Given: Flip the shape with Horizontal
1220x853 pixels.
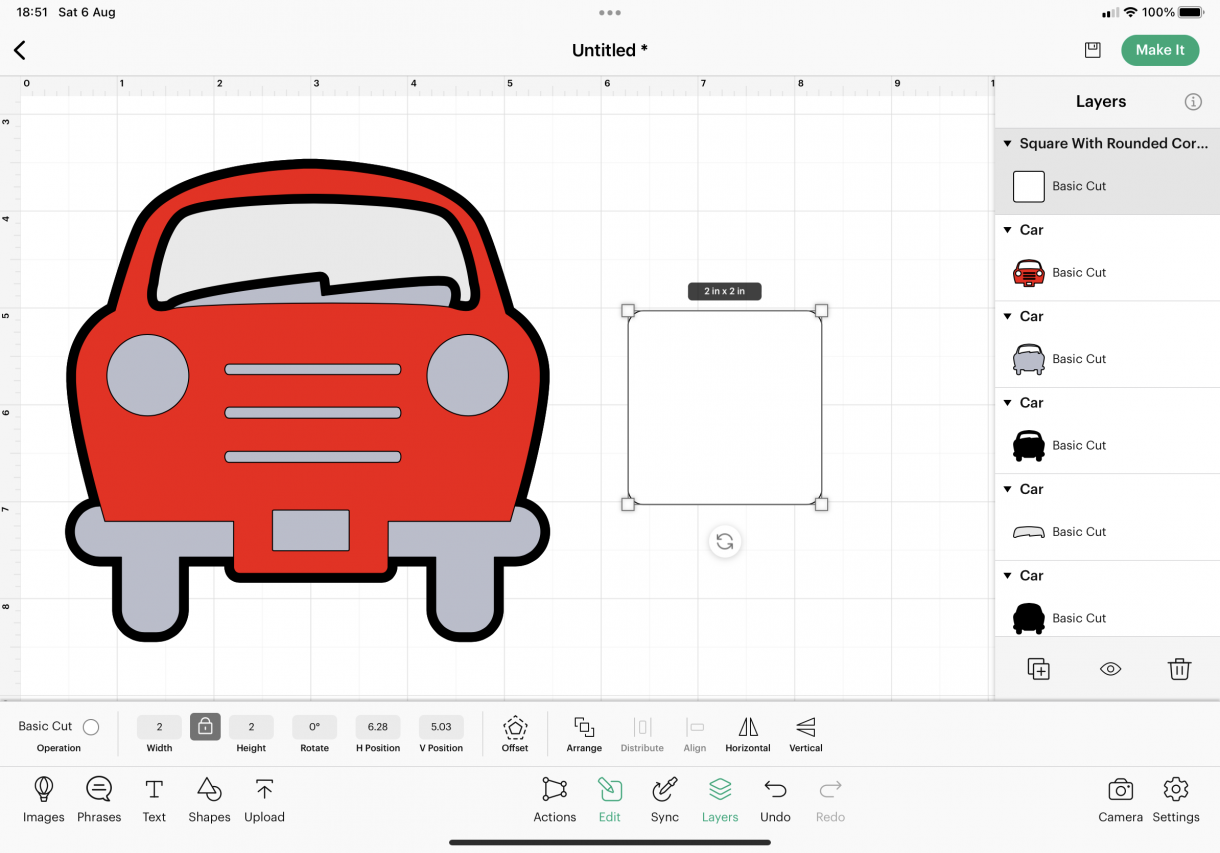Looking at the screenshot, I should [748, 733].
